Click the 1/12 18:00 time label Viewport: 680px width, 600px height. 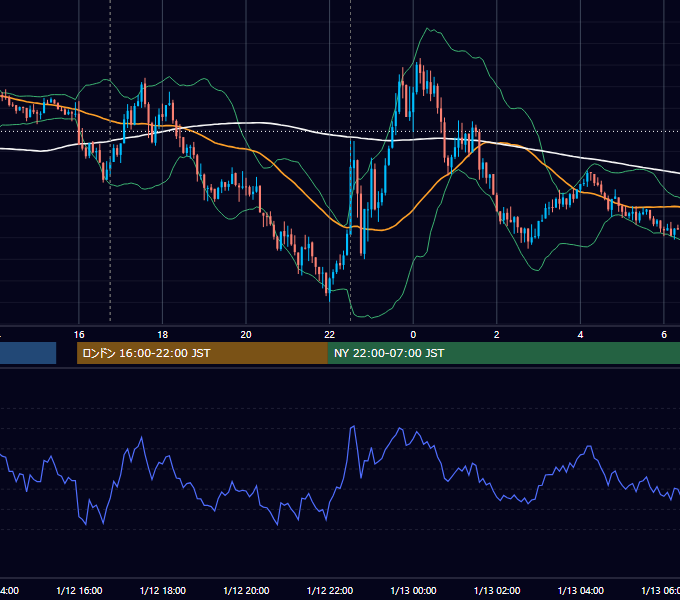(163, 590)
